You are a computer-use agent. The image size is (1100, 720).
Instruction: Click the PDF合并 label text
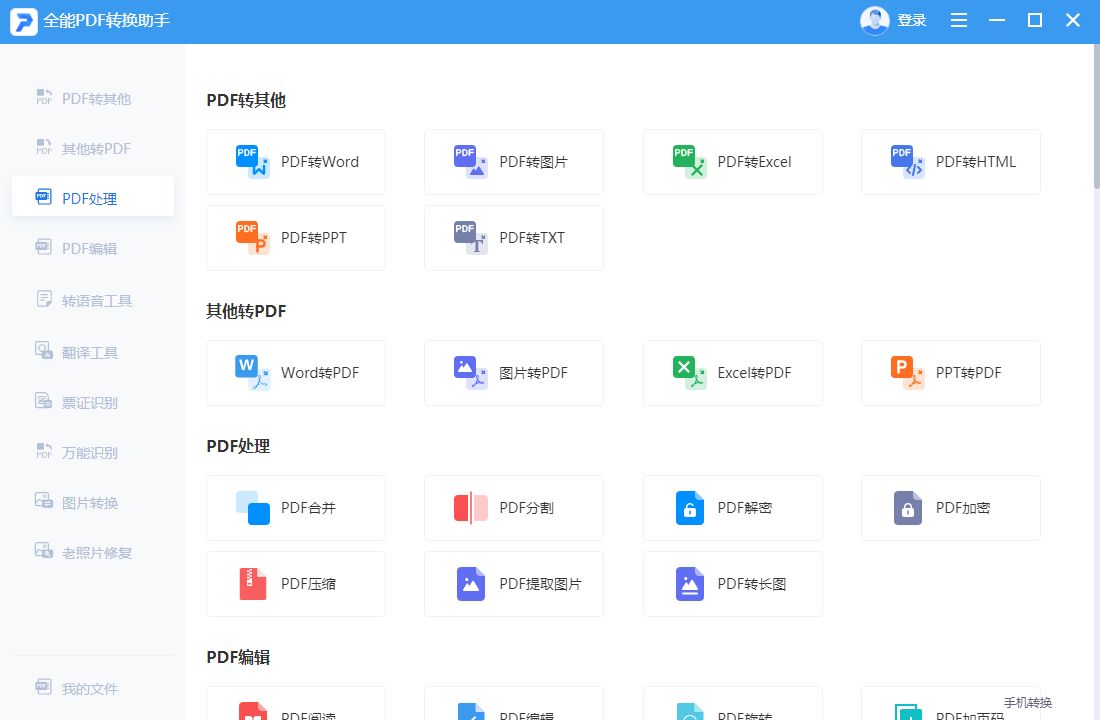tap(309, 508)
